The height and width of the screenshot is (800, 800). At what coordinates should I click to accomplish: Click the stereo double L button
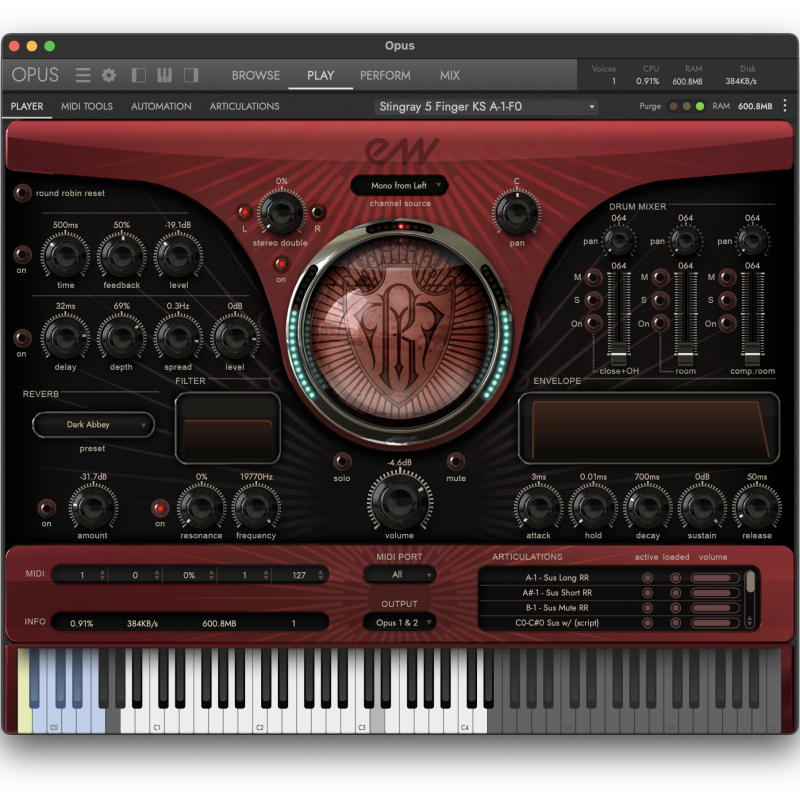[244, 212]
